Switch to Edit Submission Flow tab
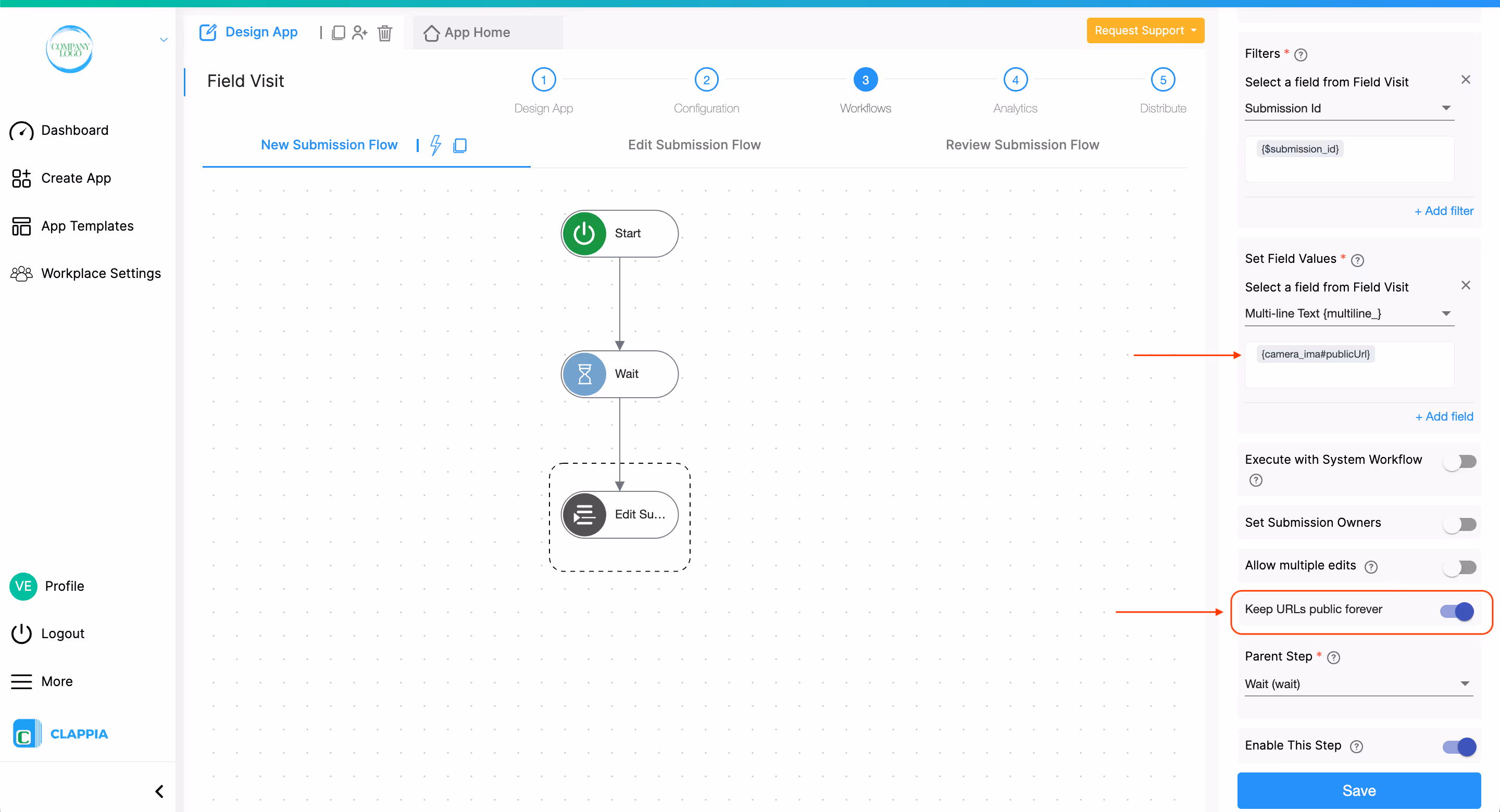Image resolution: width=1500 pixels, height=812 pixels. point(694,145)
